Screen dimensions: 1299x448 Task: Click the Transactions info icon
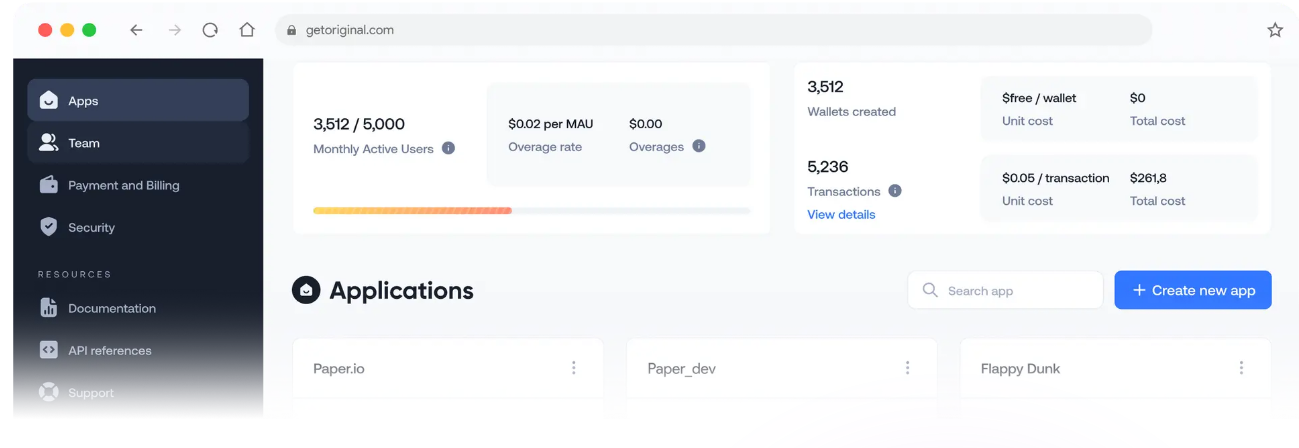coord(895,191)
